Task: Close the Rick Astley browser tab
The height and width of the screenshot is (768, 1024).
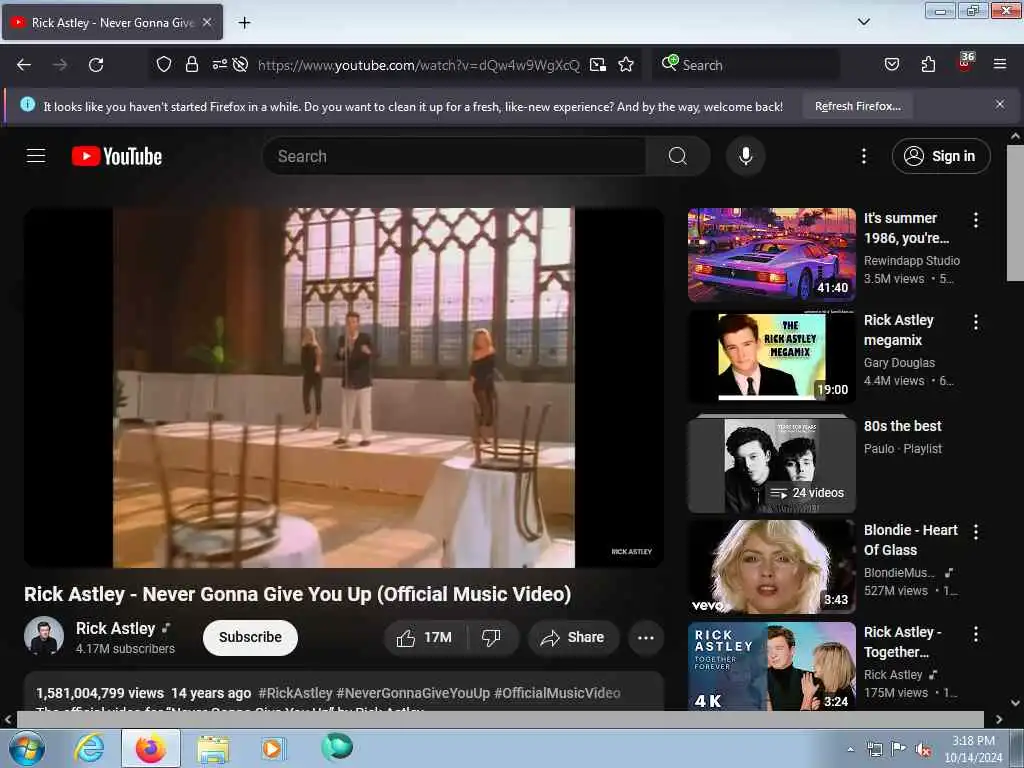Action: [207, 22]
